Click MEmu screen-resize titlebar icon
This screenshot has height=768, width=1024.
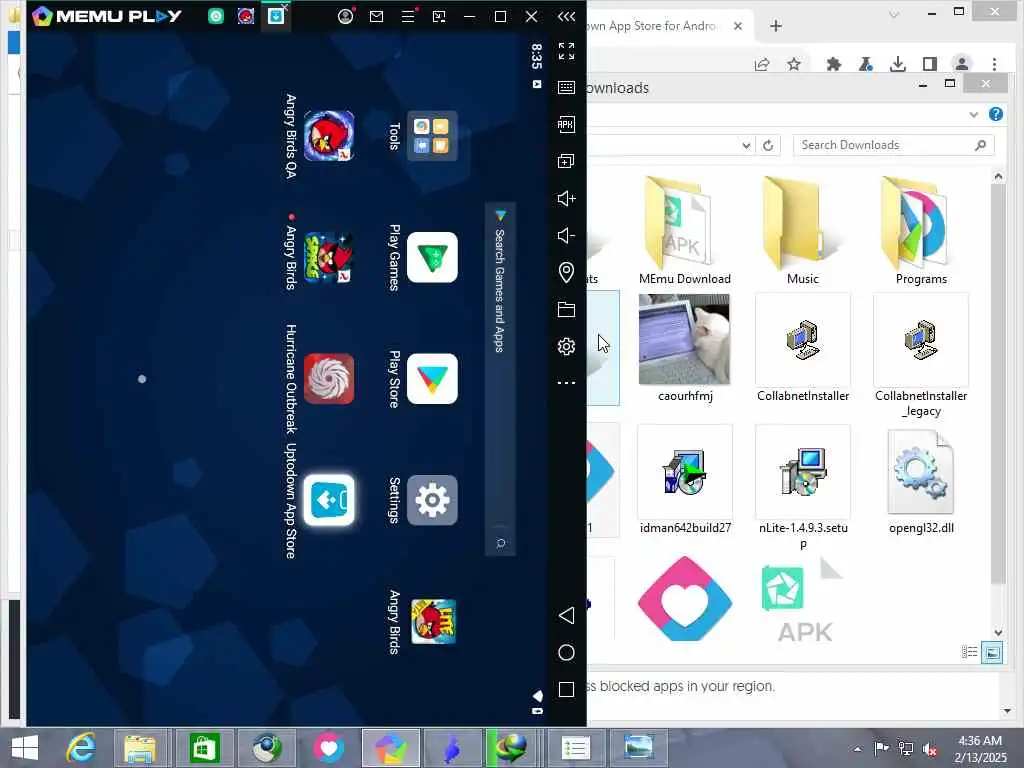[x=439, y=16]
